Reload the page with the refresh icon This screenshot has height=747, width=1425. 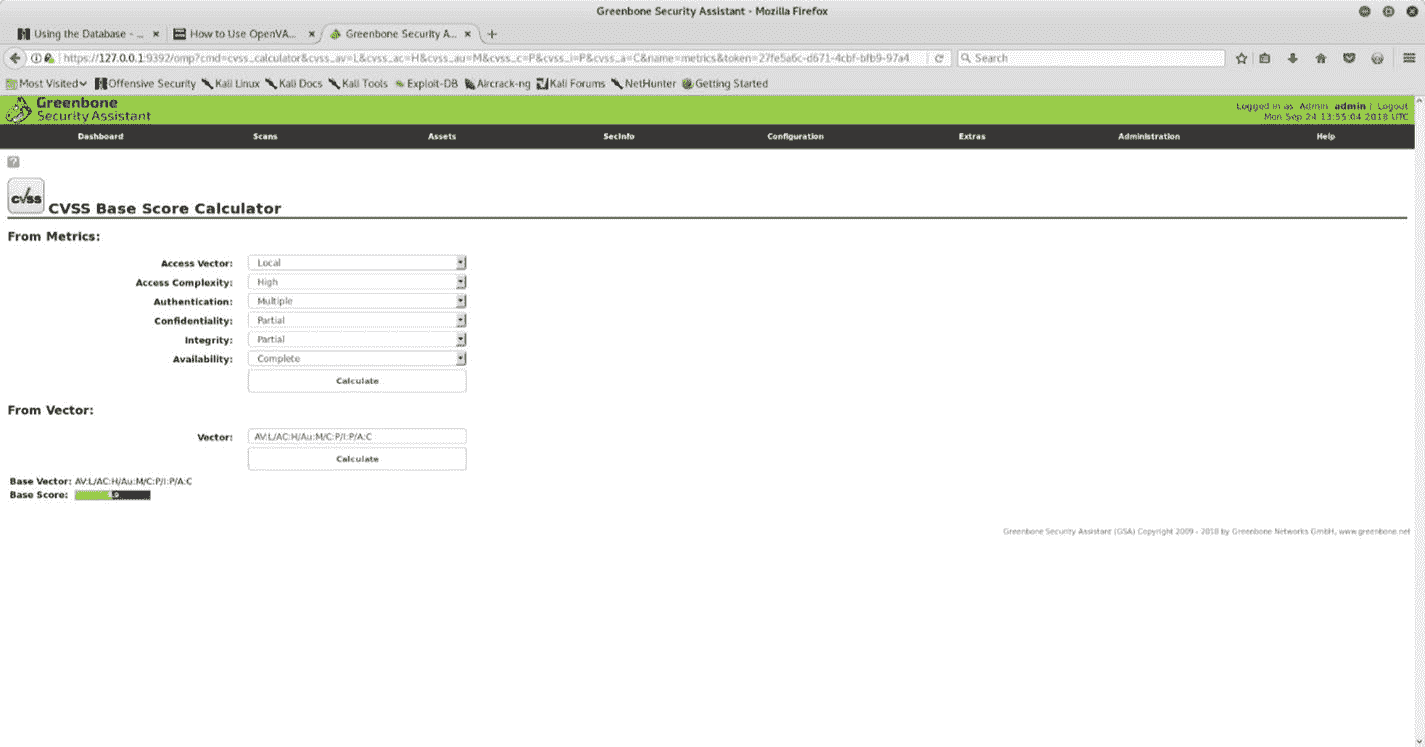pos(939,58)
